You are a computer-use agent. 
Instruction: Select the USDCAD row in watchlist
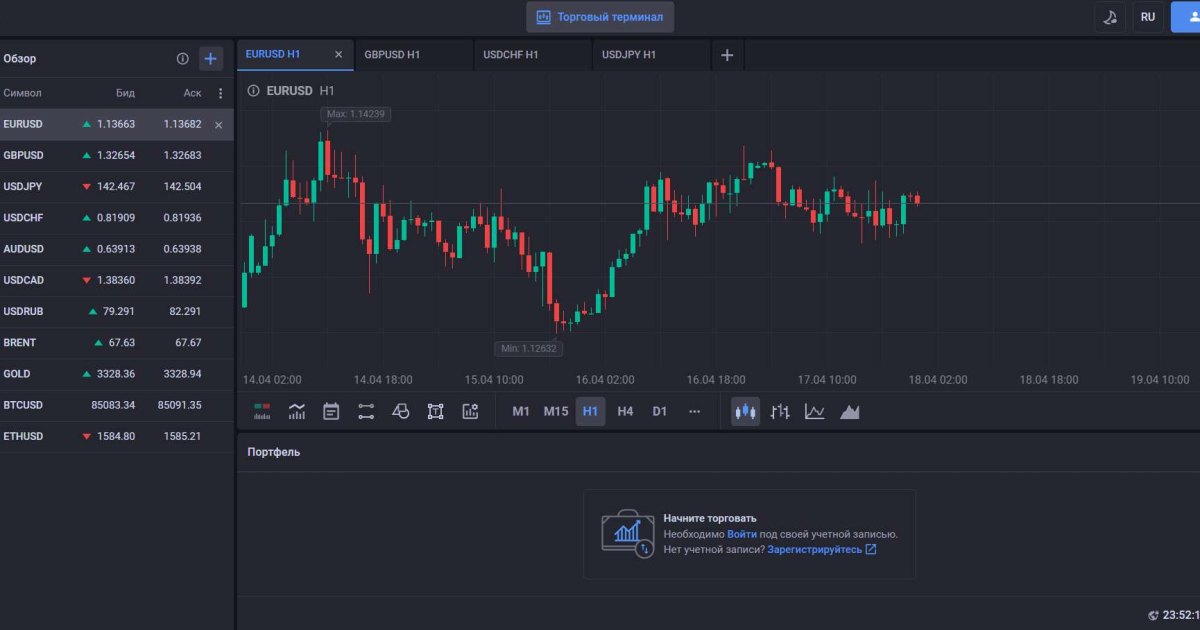(x=117, y=280)
